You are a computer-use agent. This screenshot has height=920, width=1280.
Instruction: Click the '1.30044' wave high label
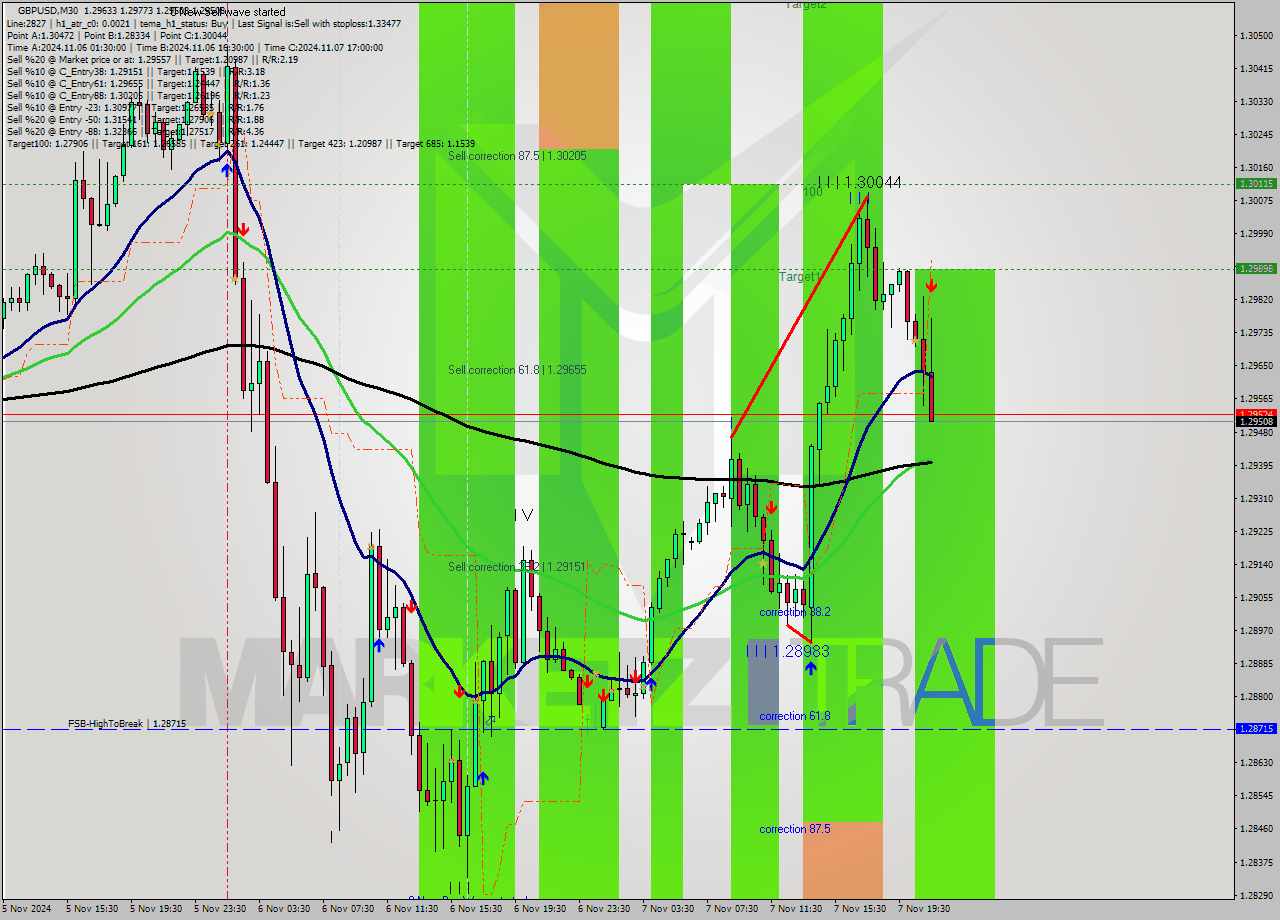tap(873, 182)
